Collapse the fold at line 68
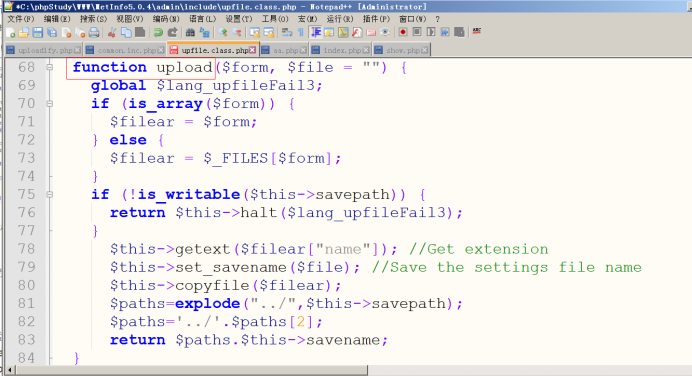Screen dimensions: 692x376 49,67
